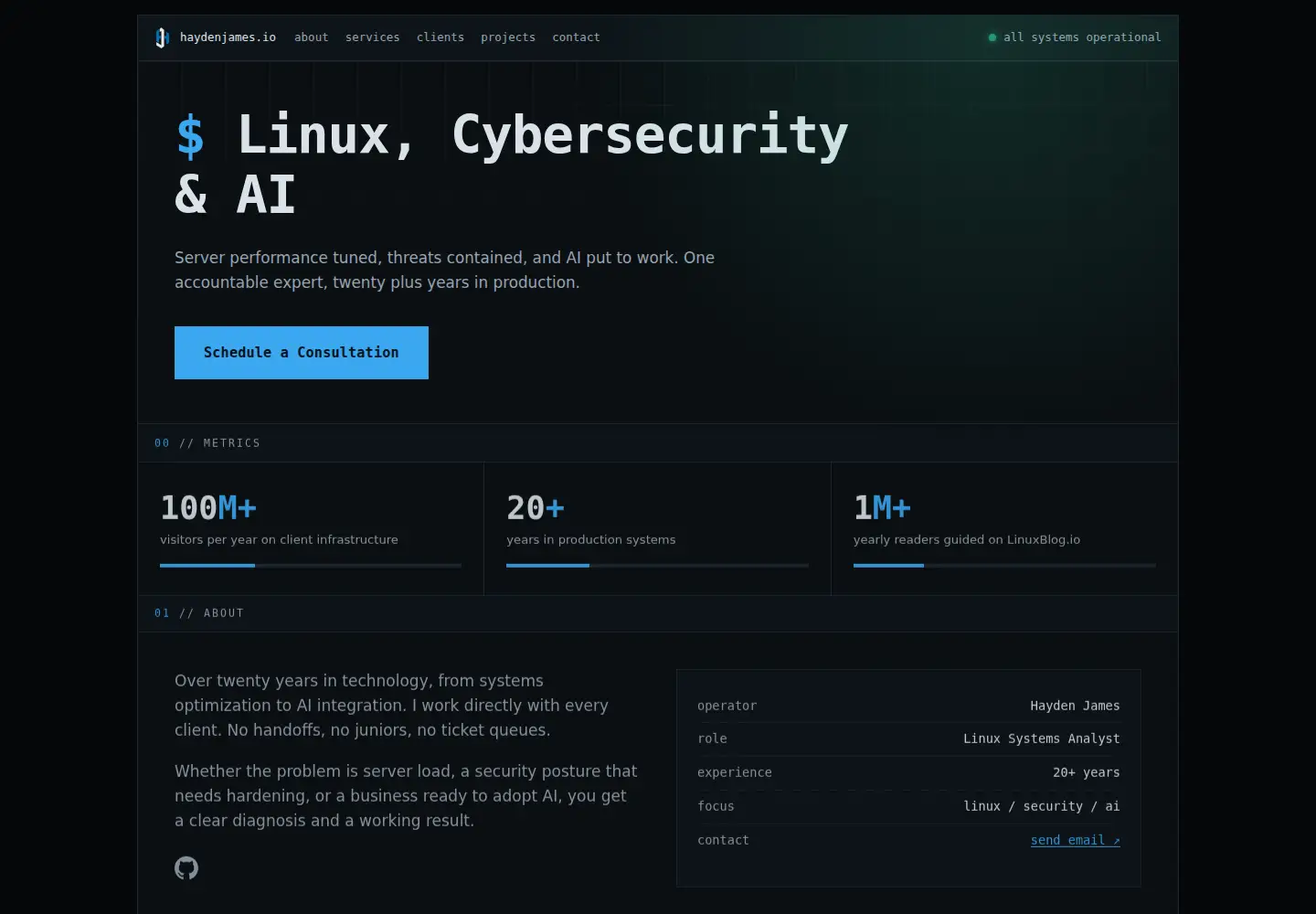
Task: Click the 'Server performance tuned' tagline paragraph
Action: pos(445,270)
